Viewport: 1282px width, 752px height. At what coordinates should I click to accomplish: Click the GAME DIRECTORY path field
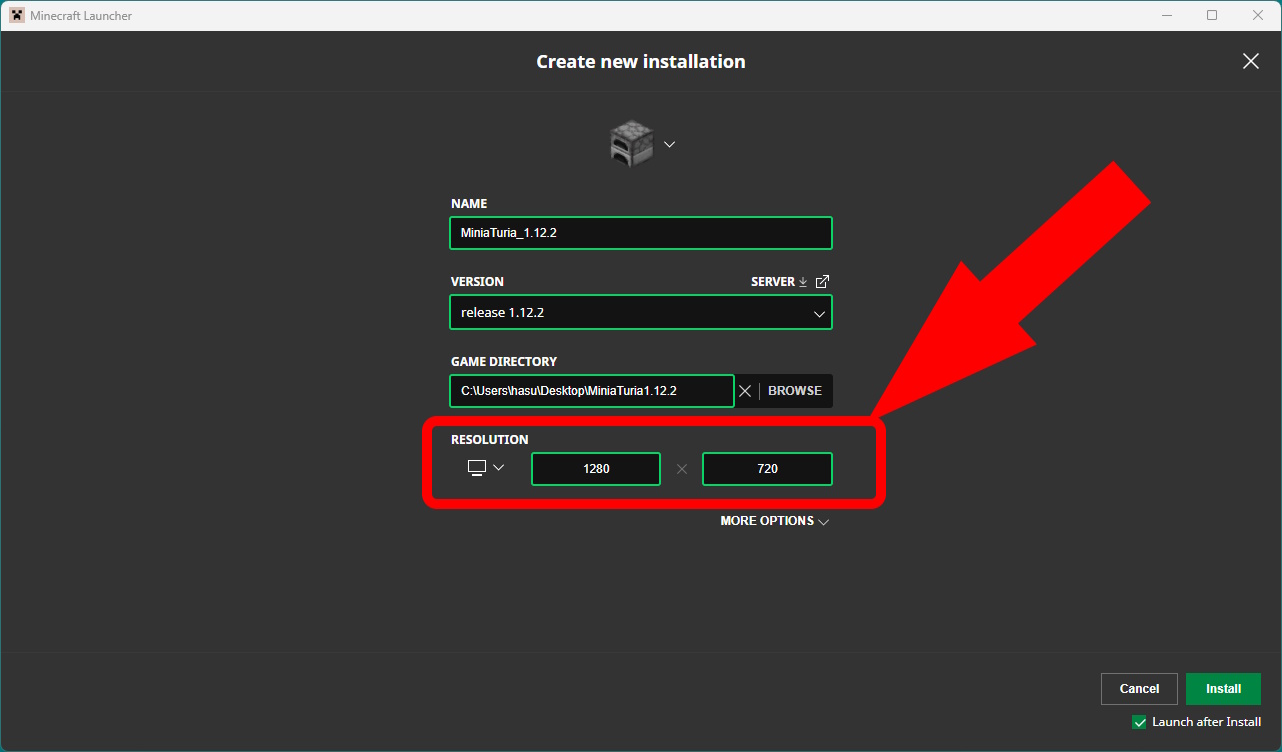pos(592,391)
